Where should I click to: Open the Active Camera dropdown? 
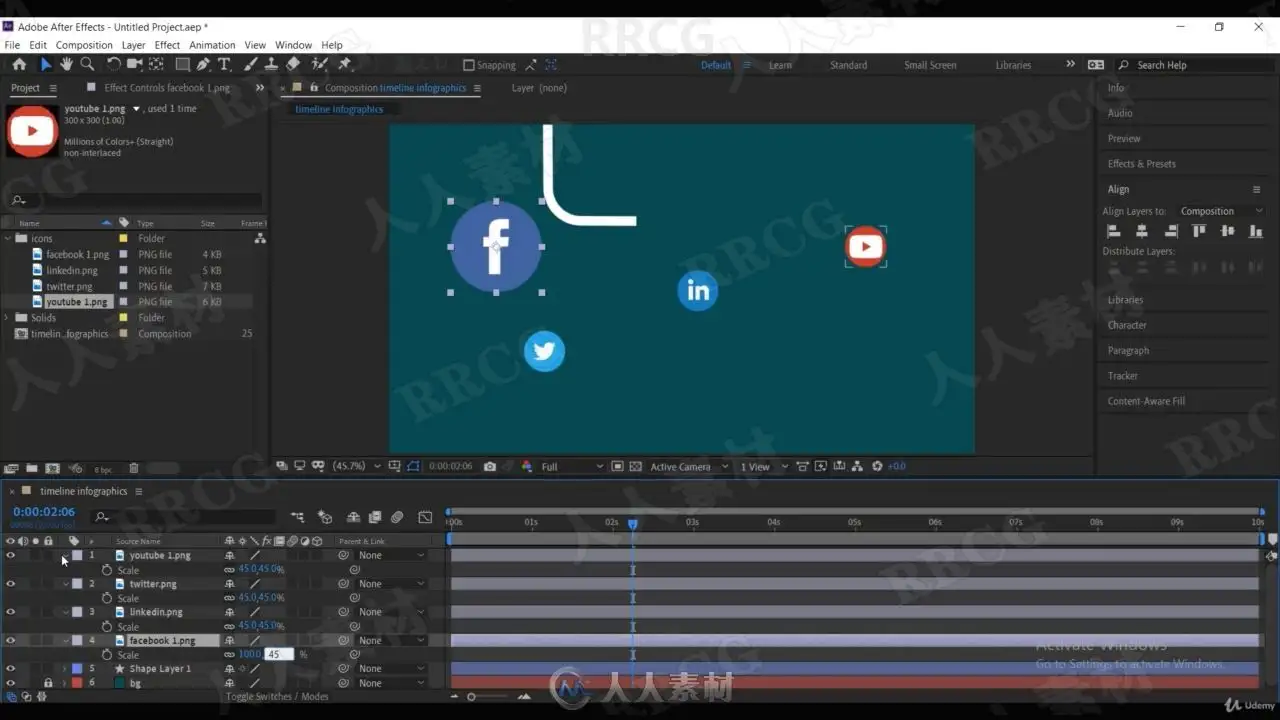(x=689, y=466)
